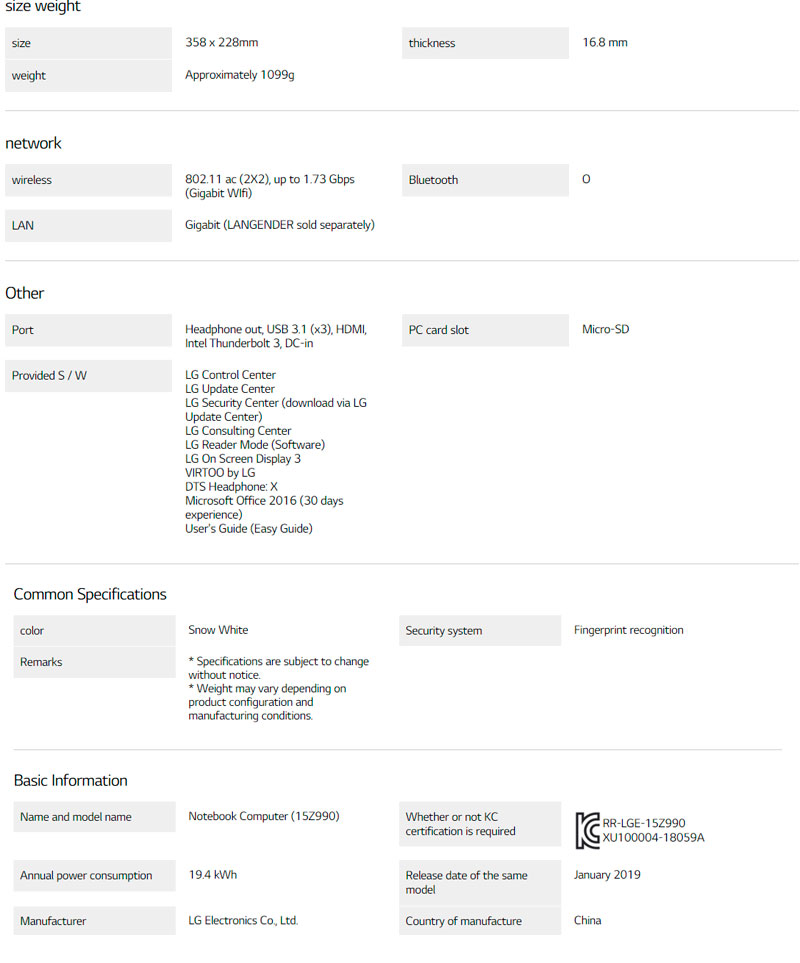Click the 'Snow White' color value
Screen dimensions: 800x963
tap(218, 630)
